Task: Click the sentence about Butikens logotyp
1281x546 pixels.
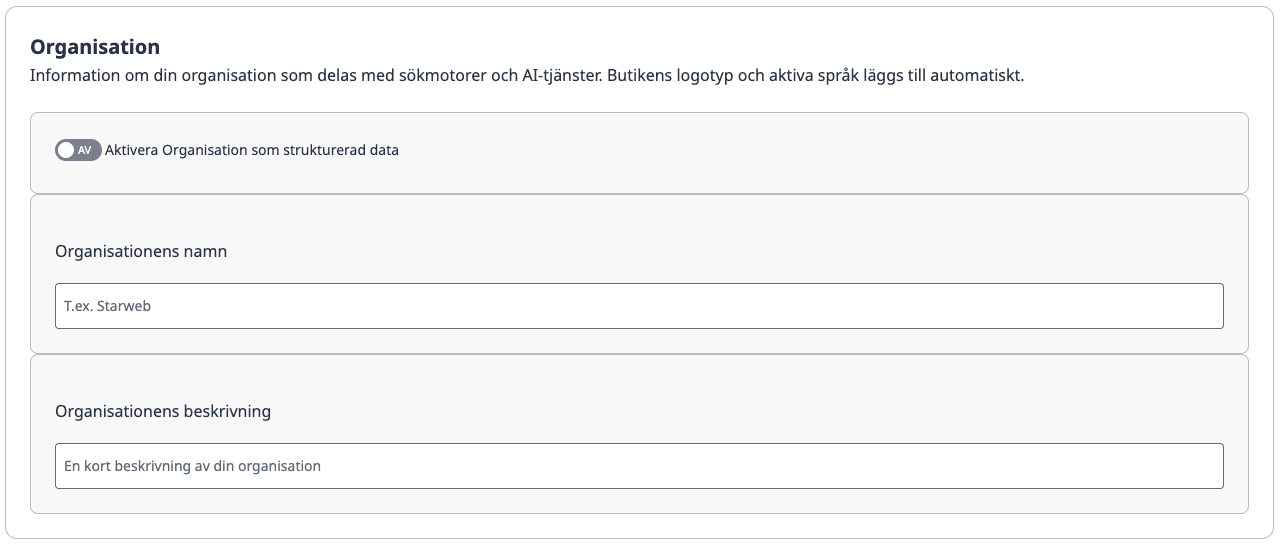Action: 816,75
